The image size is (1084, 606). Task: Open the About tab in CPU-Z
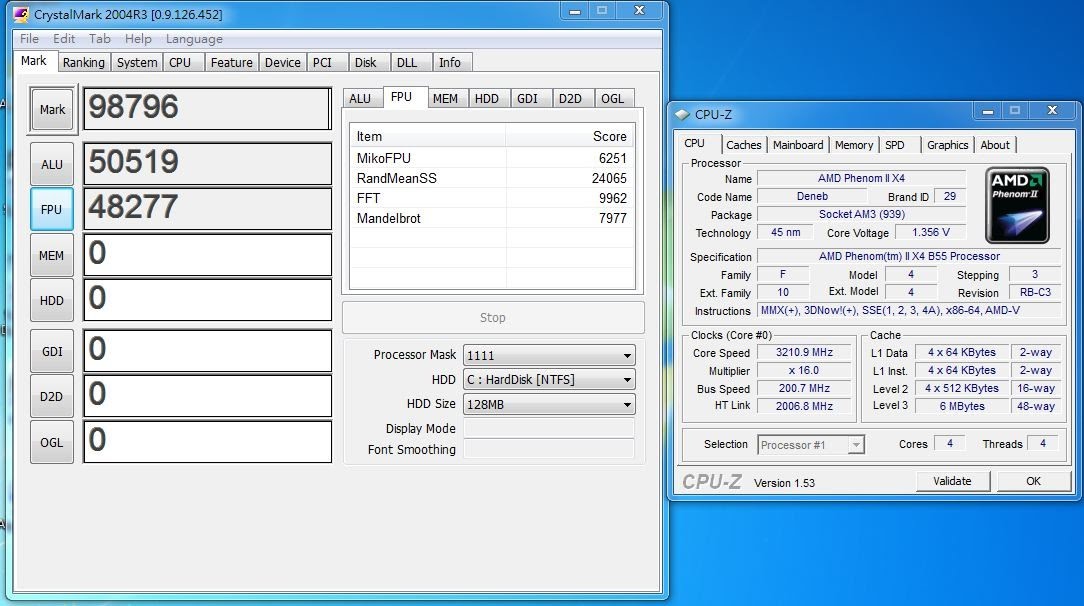(995, 144)
